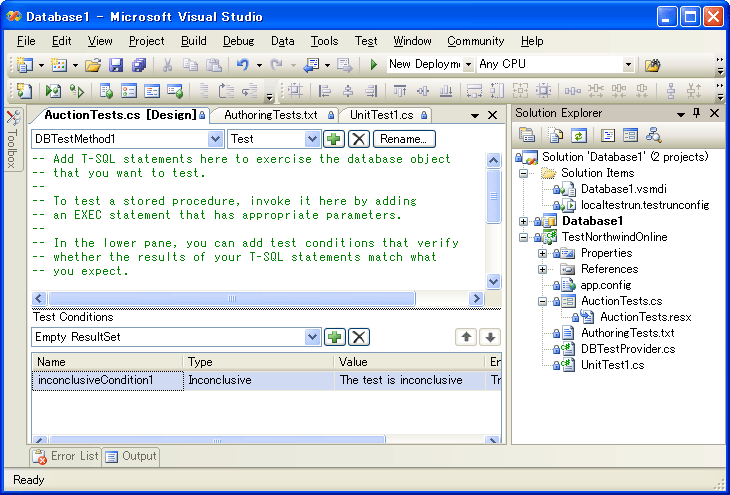Image resolution: width=730 pixels, height=495 pixels.
Task: Click the Show All Files icon
Action: pos(555,136)
